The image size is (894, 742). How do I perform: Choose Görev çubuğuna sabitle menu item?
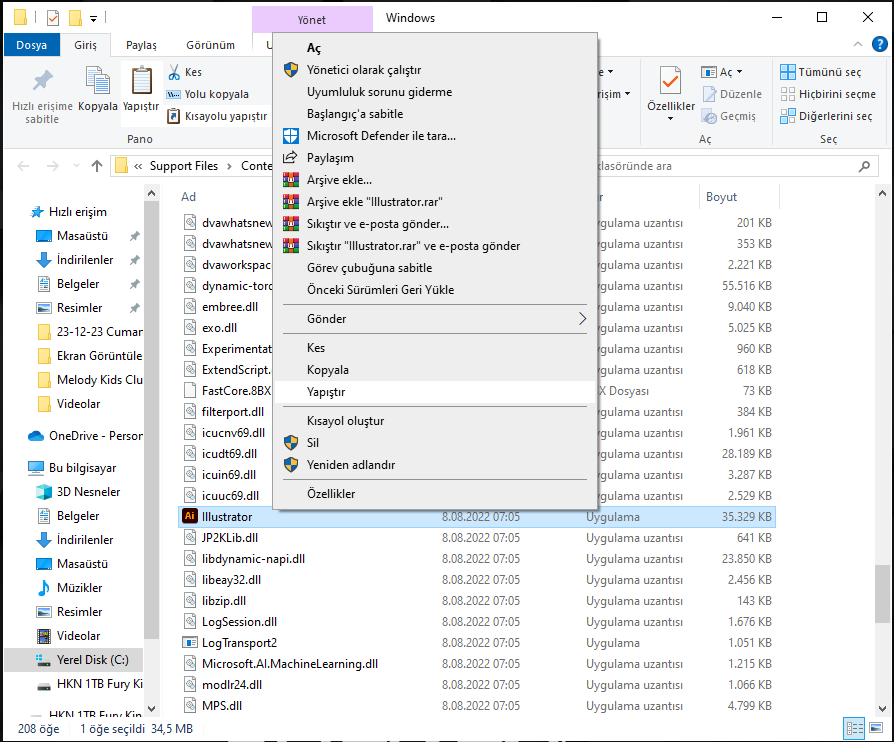point(434,267)
